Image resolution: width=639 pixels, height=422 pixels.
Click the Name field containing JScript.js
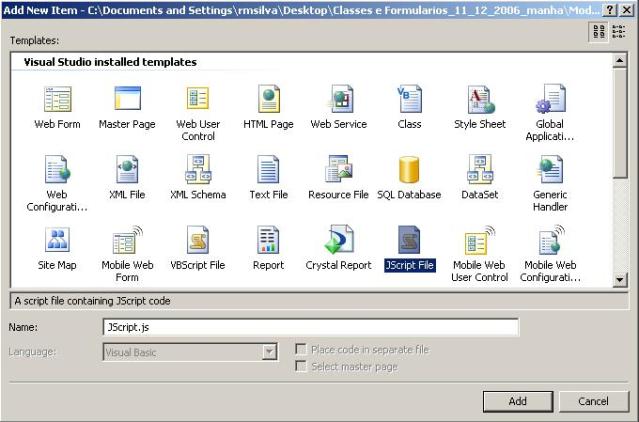[310, 327]
